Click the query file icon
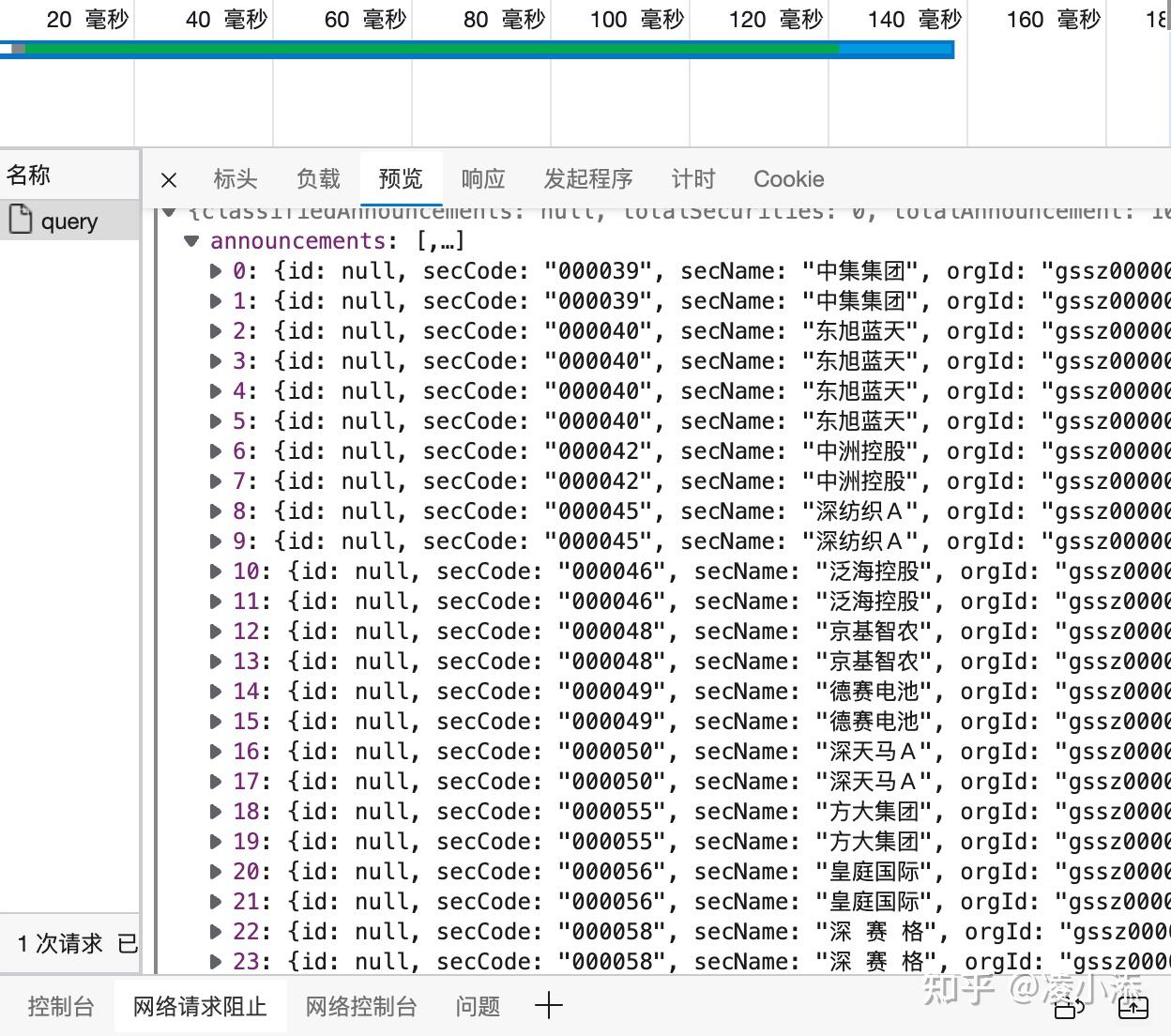Image resolution: width=1171 pixels, height=1036 pixels. (x=21, y=220)
